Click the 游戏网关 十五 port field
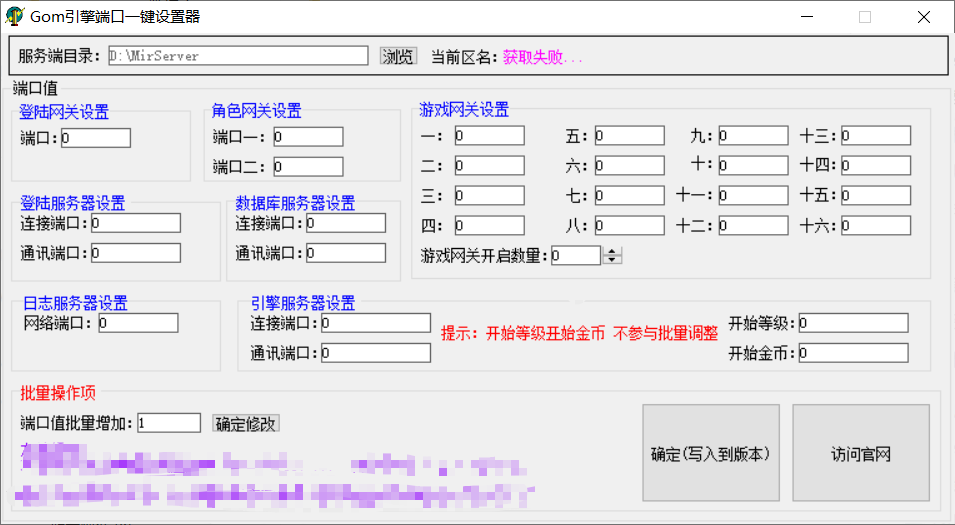Viewport: 955px width, 525px height. tap(876, 195)
